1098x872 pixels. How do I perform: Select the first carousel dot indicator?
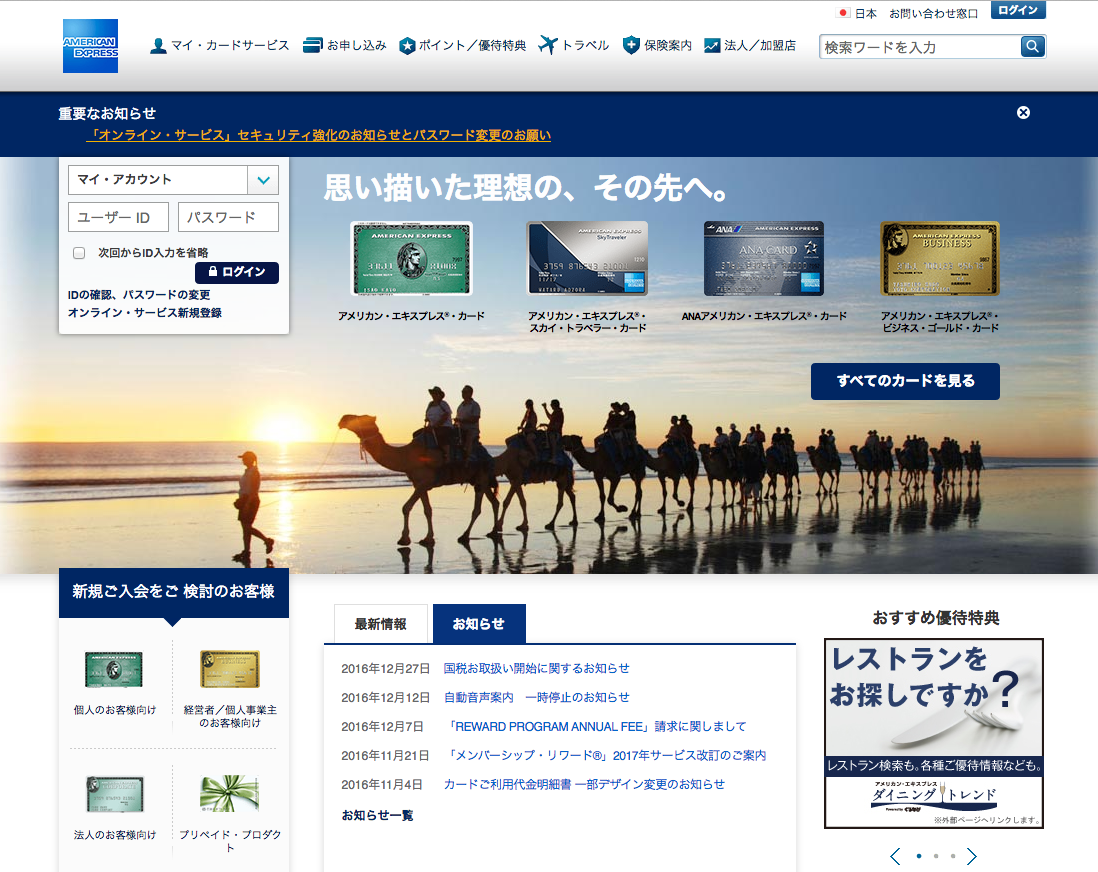(x=919, y=856)
